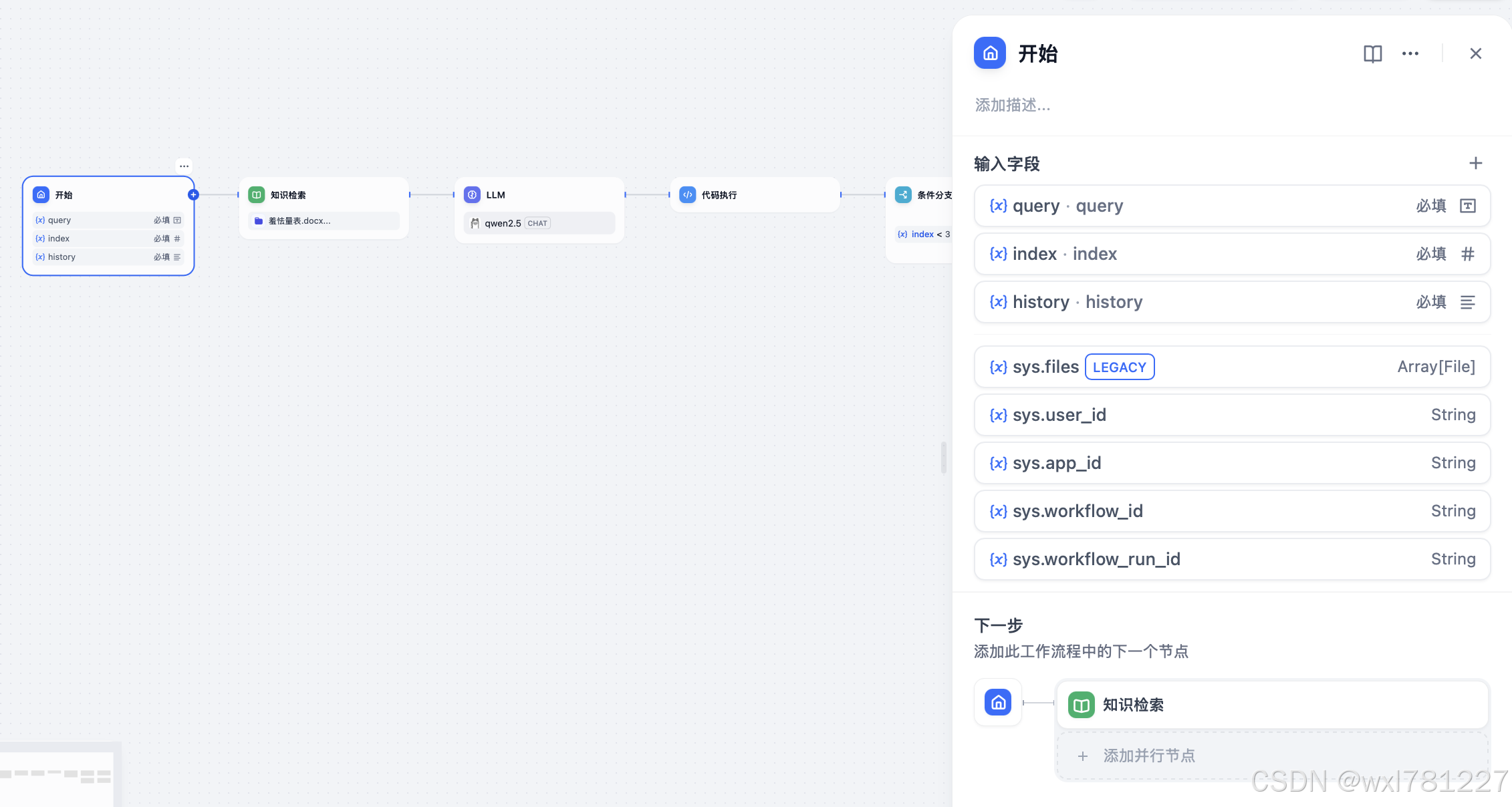Viewport: 1512px width, 807px height.
Task: Close the 开始 settings panel
Action: [x=1476, y=53]
